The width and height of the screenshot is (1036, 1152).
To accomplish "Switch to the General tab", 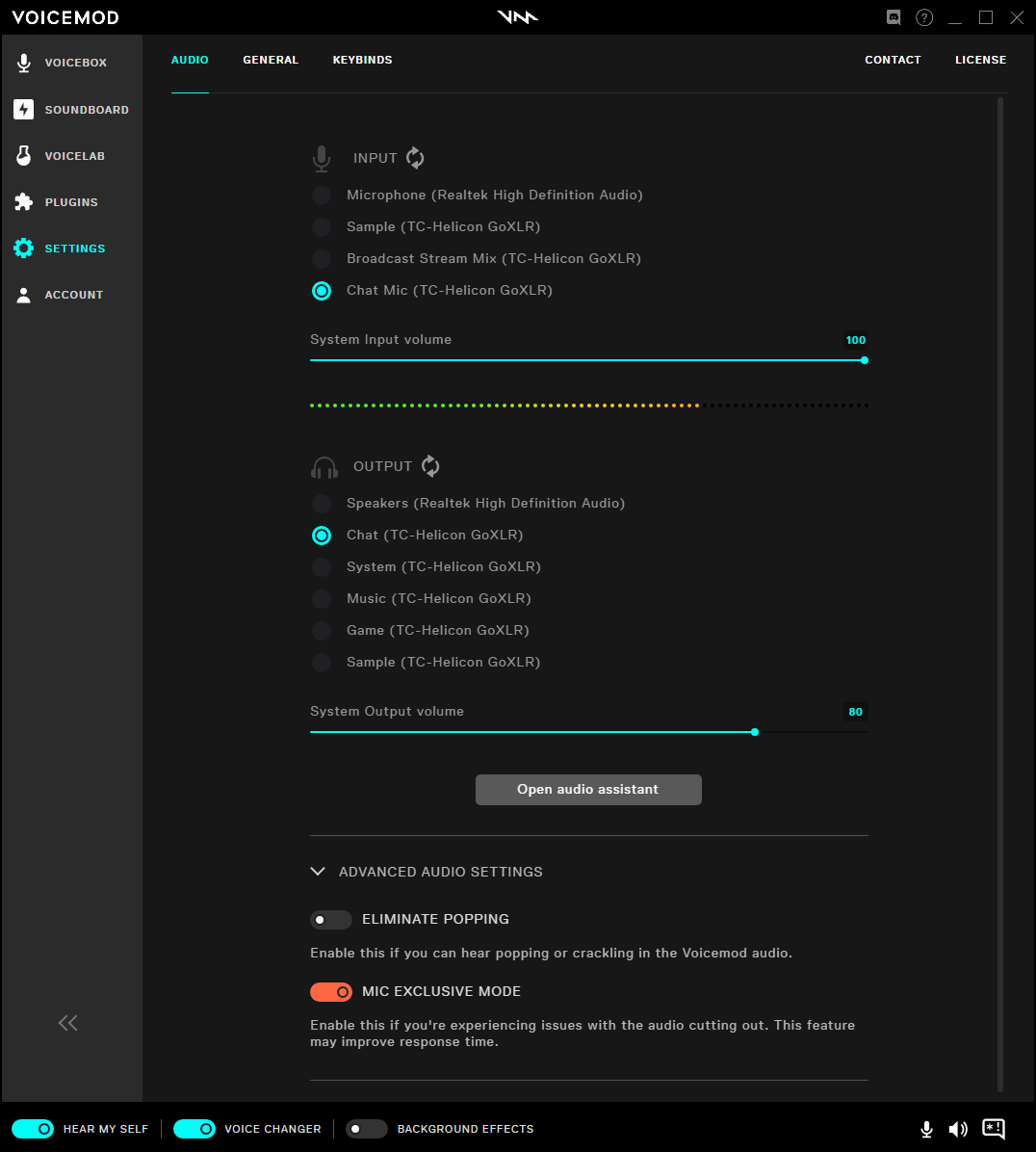I will (x=271, y=61).
